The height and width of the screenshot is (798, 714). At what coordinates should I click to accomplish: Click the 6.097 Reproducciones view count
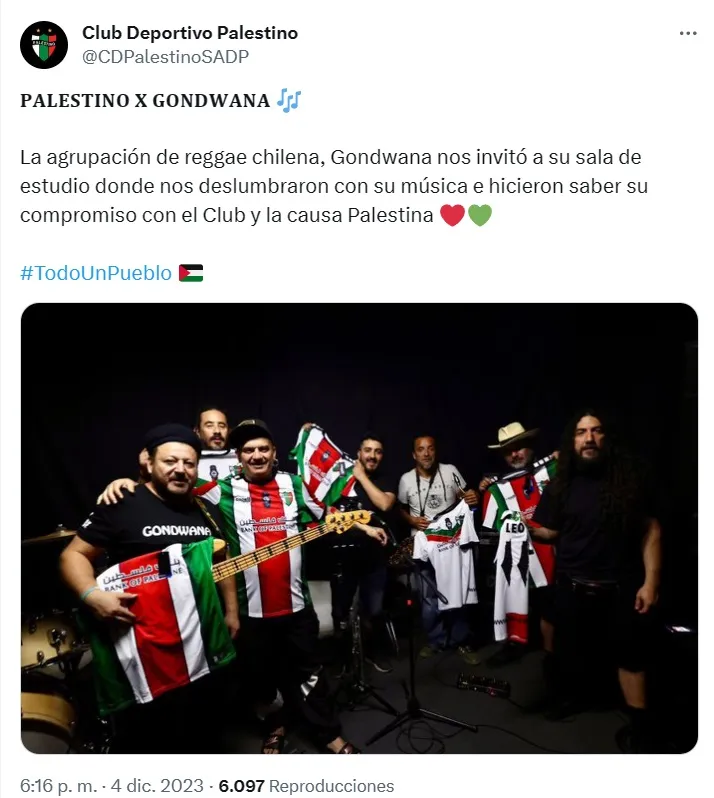[306, 785]
